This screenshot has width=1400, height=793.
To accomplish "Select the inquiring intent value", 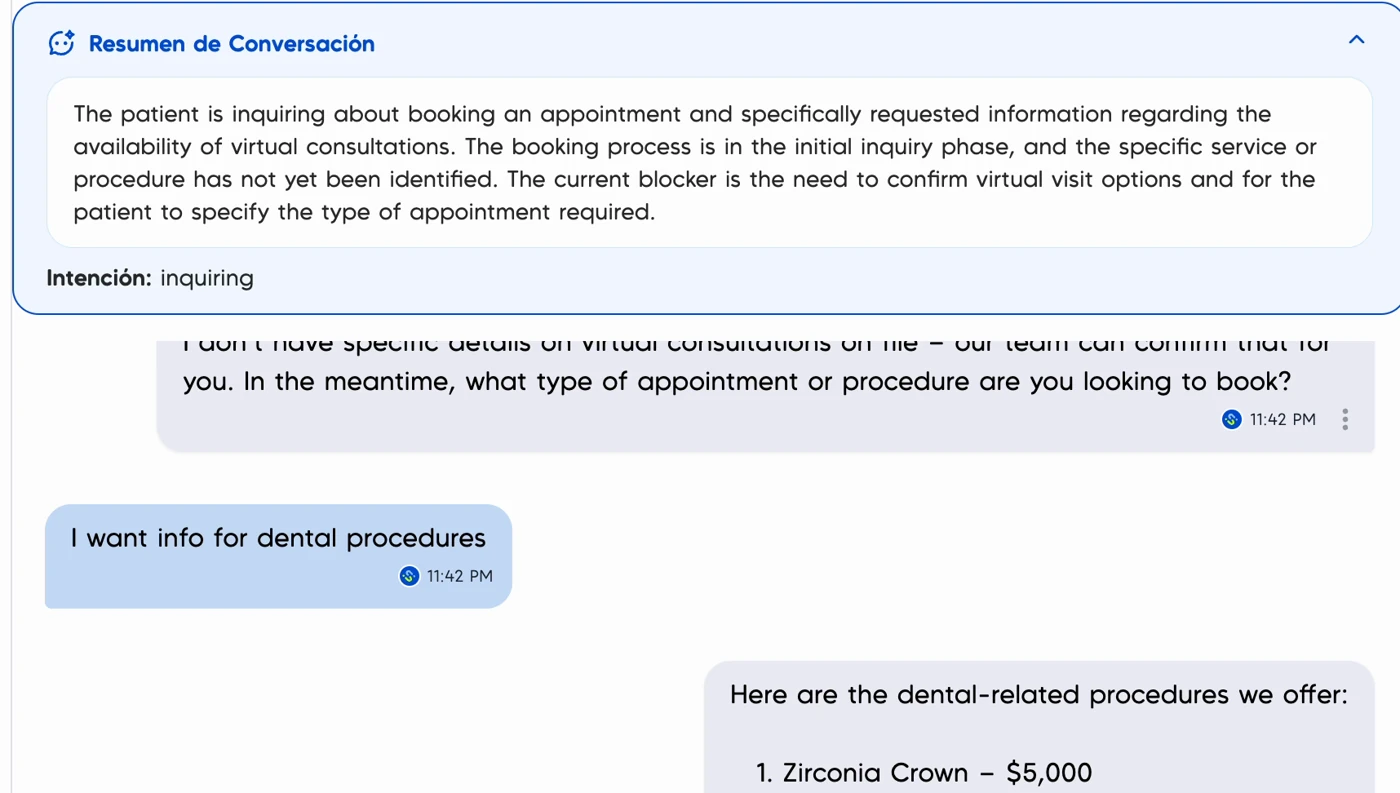I will tap(207, 279).
